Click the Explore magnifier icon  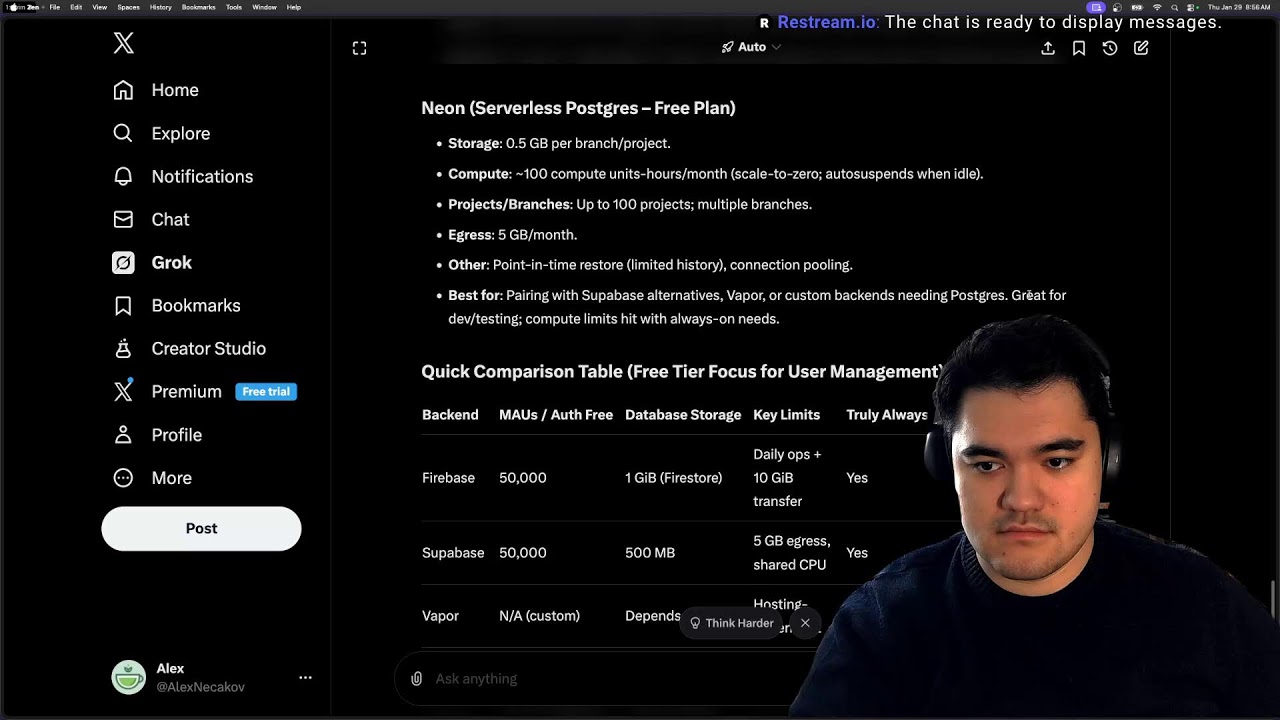123,133
